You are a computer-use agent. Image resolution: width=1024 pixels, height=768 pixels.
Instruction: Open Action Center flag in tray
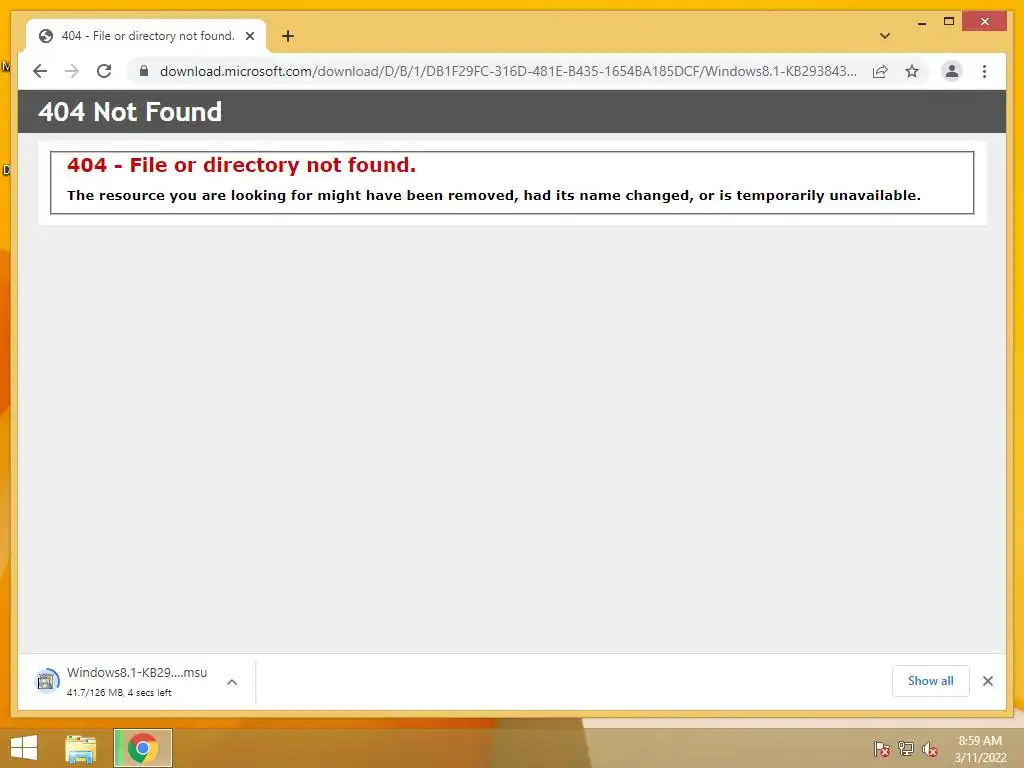(882, 749)
